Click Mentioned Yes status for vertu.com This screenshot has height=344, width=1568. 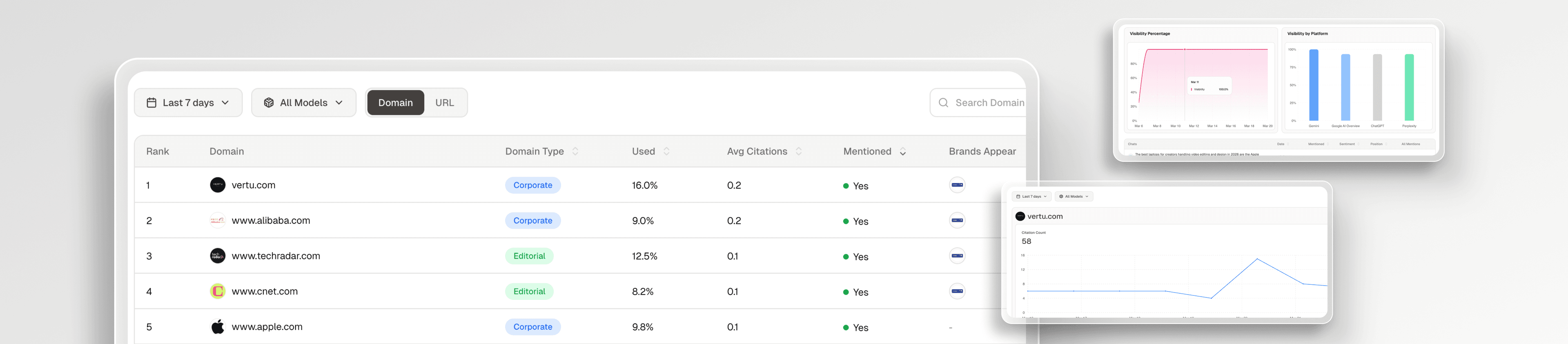[x=856, y=186]
